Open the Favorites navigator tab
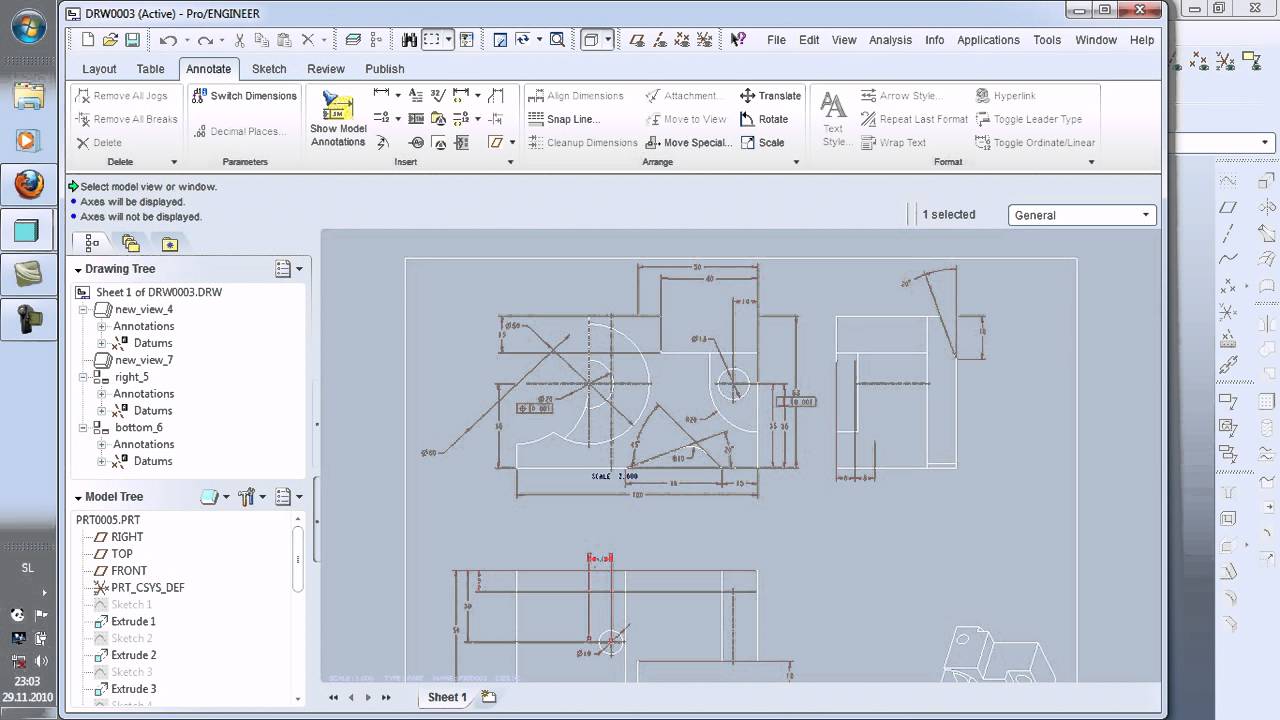This screenshot has height=720, width=1280. [x=169, y=243]
